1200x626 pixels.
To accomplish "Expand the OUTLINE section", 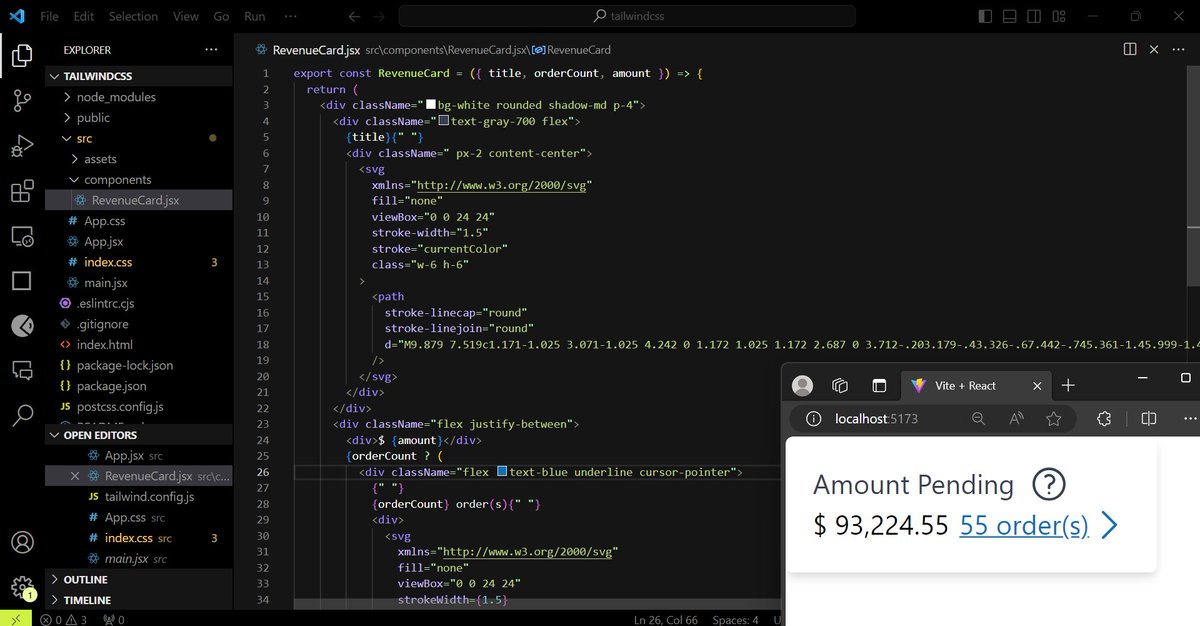I will point(140,580).
